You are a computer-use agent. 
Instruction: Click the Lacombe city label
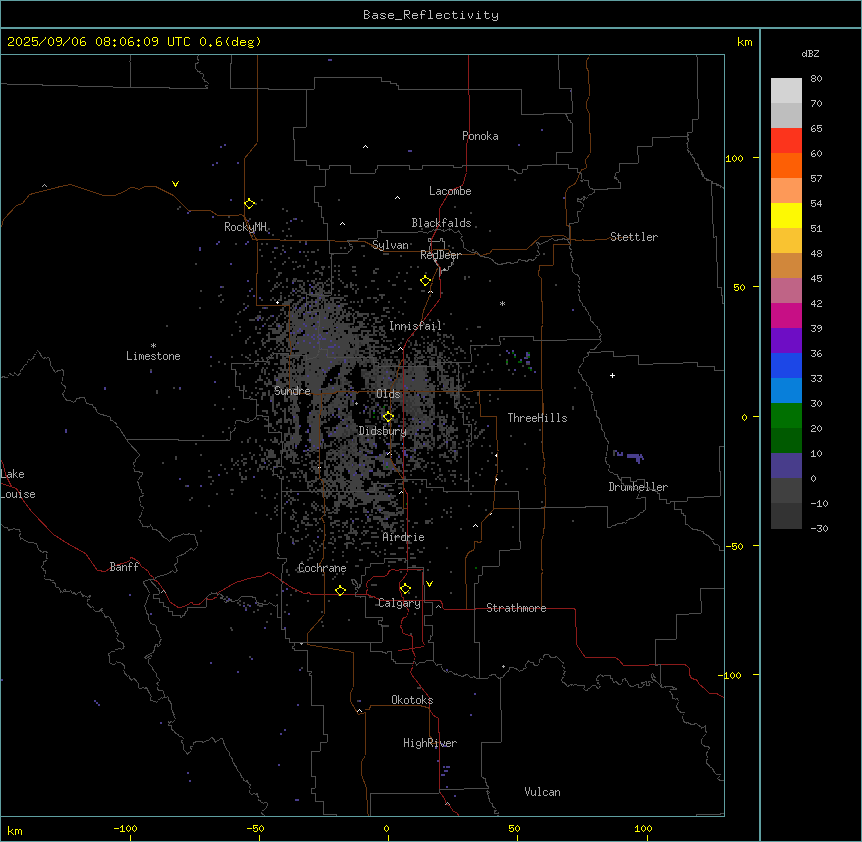[x=450, y=191]
